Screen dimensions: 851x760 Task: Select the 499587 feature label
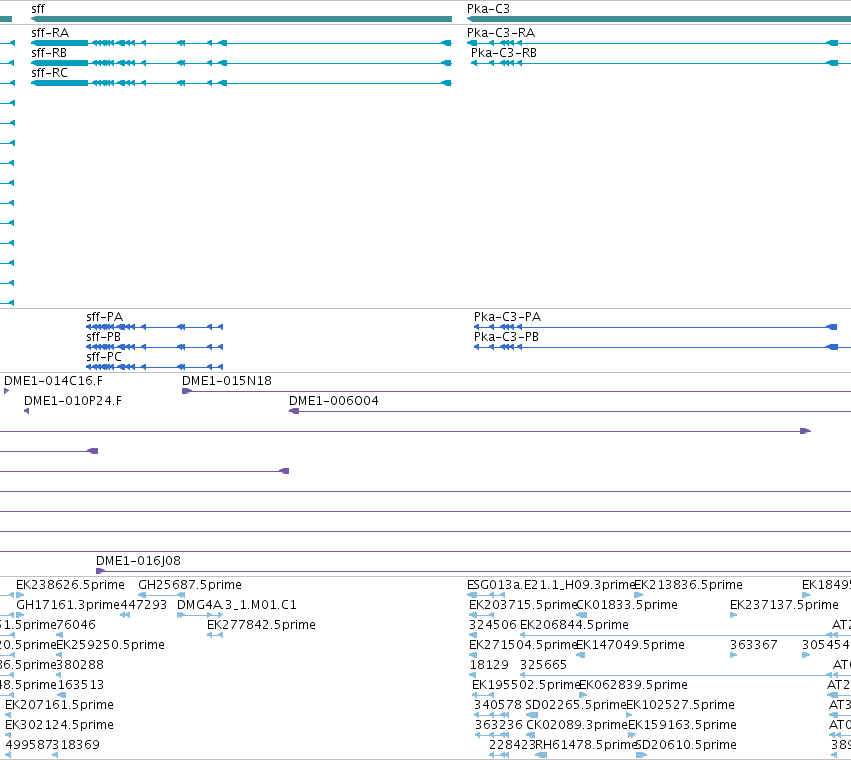[x=29, y=745]
